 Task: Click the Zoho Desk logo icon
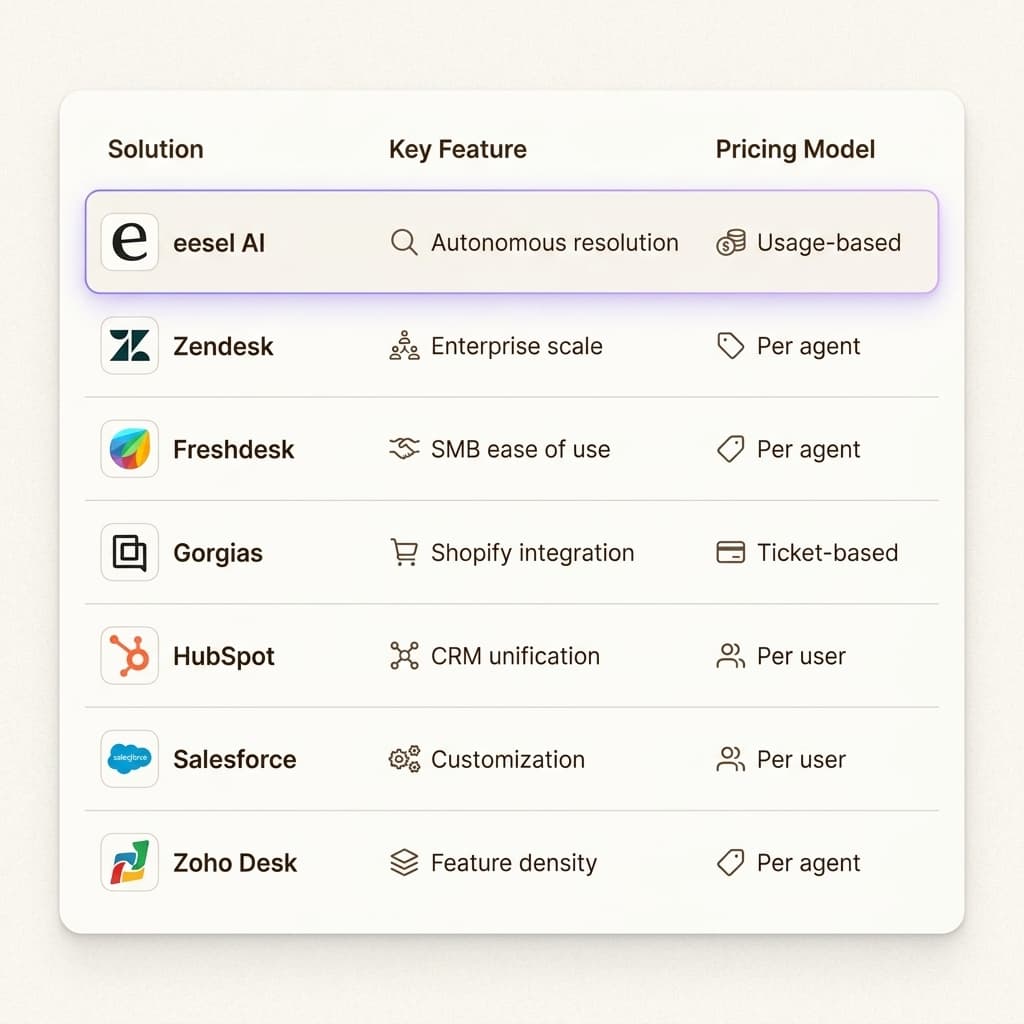[x=129, y=862]
